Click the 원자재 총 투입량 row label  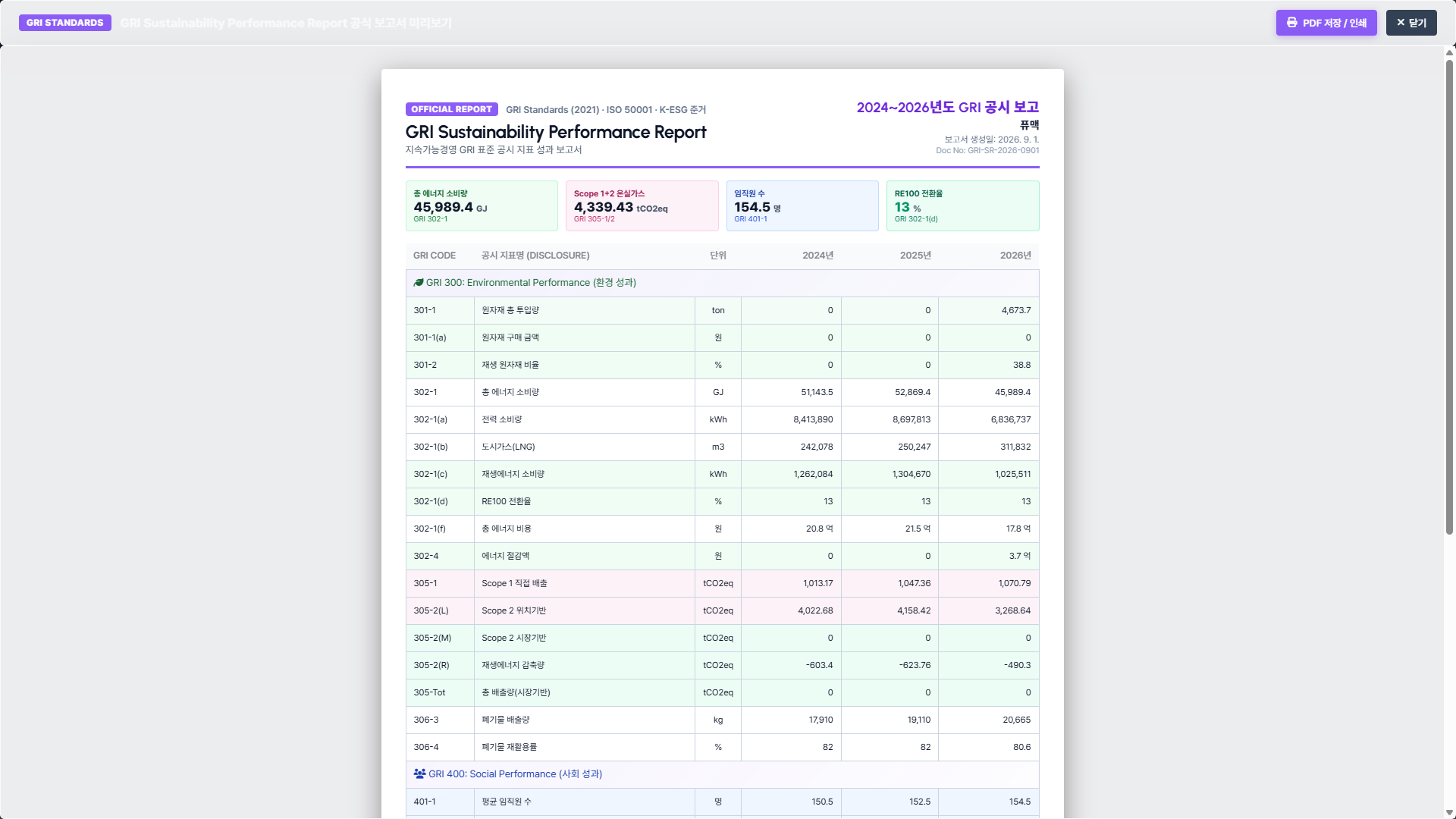point(510,310)
